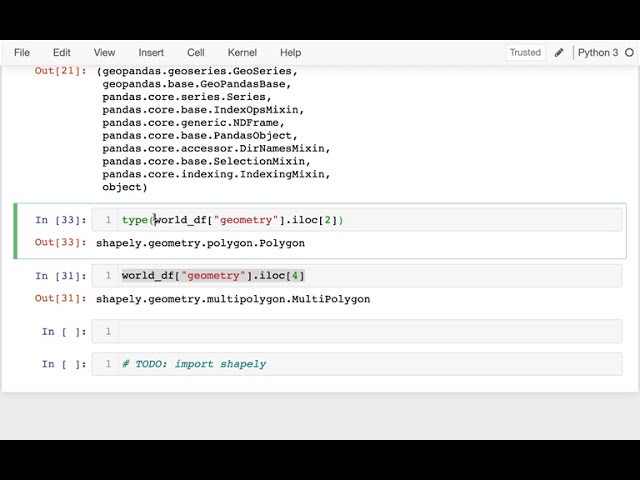
Task: Click the In [31] prompt label
Action: click(61, 276)
